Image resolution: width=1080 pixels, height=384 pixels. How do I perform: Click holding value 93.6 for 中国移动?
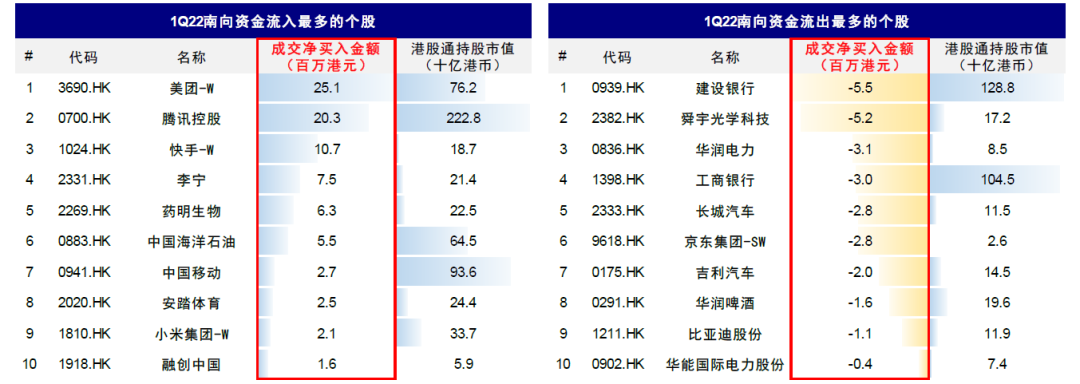pyautogui.click(x=463, y=273)
